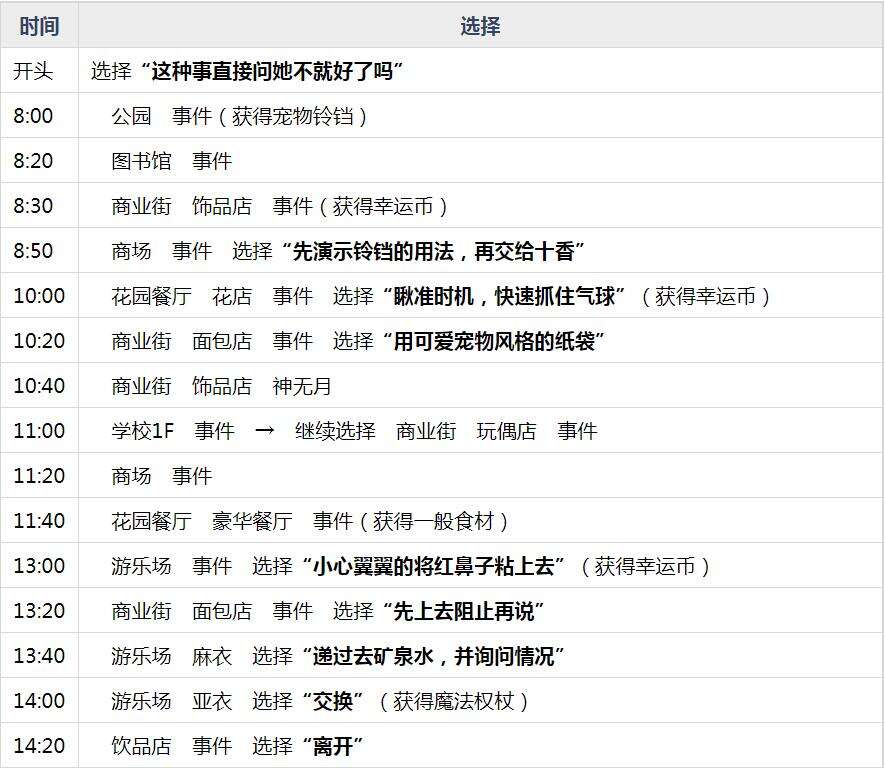Click 豪华餐厅 in the 11:40 row
The image size is (885, 768).
pos(252,521)
